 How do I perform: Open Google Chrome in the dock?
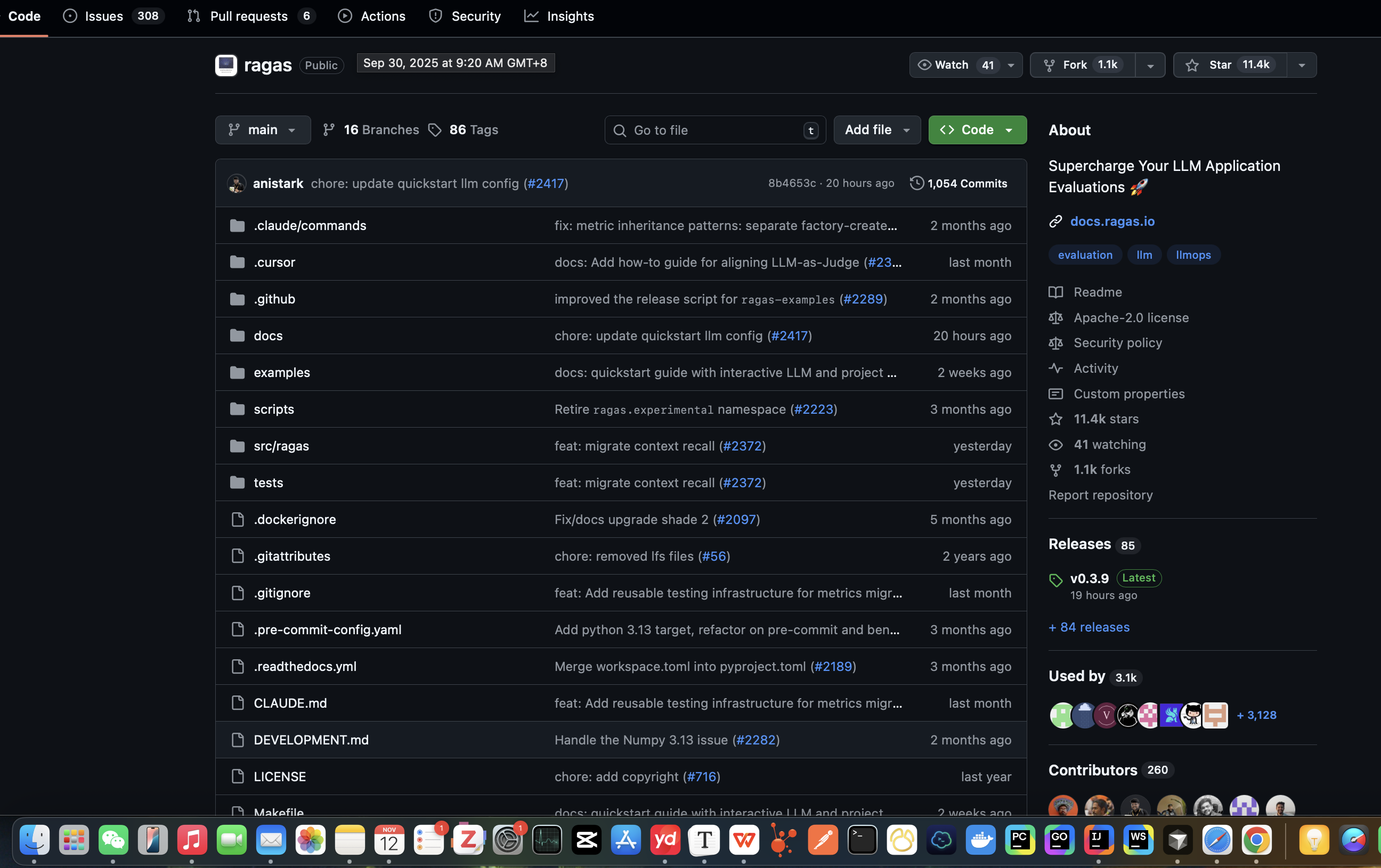tap(1256, 840)
